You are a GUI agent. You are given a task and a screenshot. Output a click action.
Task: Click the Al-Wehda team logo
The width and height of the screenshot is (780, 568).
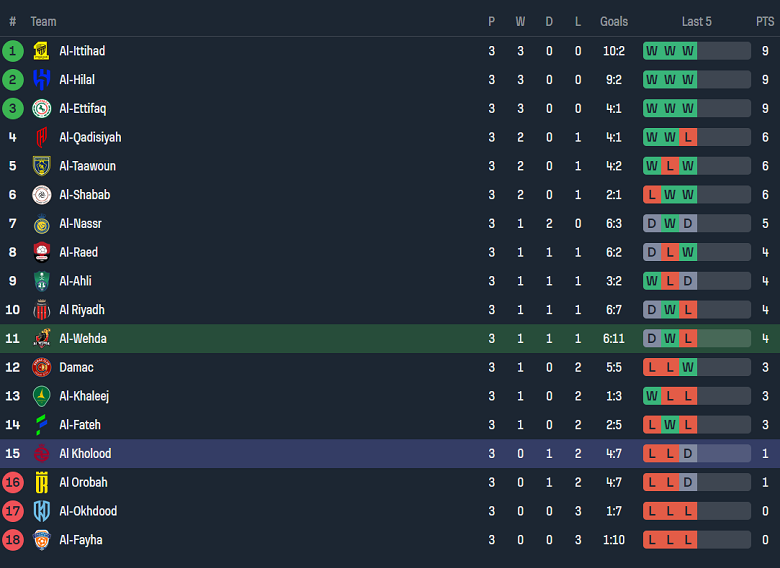[x=41, y=339]
